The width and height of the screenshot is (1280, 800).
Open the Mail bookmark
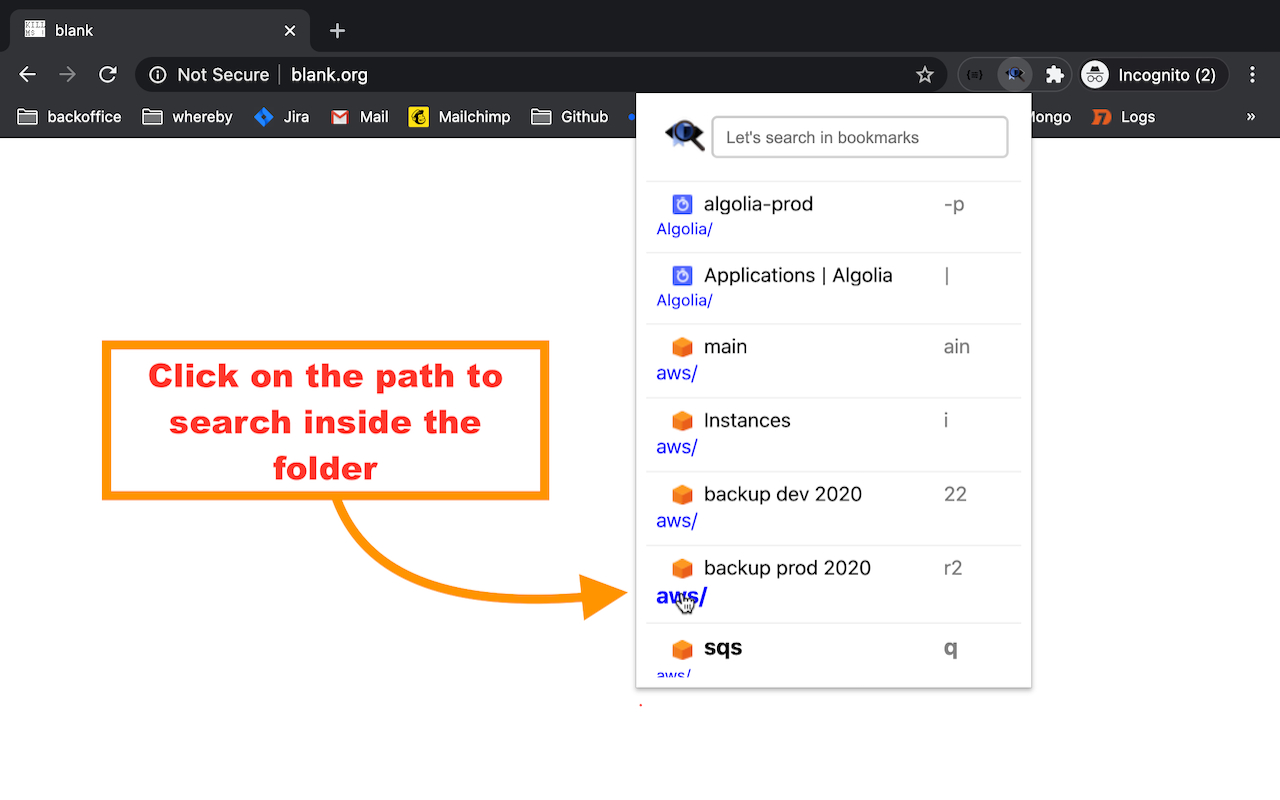(x=359, y=117)
